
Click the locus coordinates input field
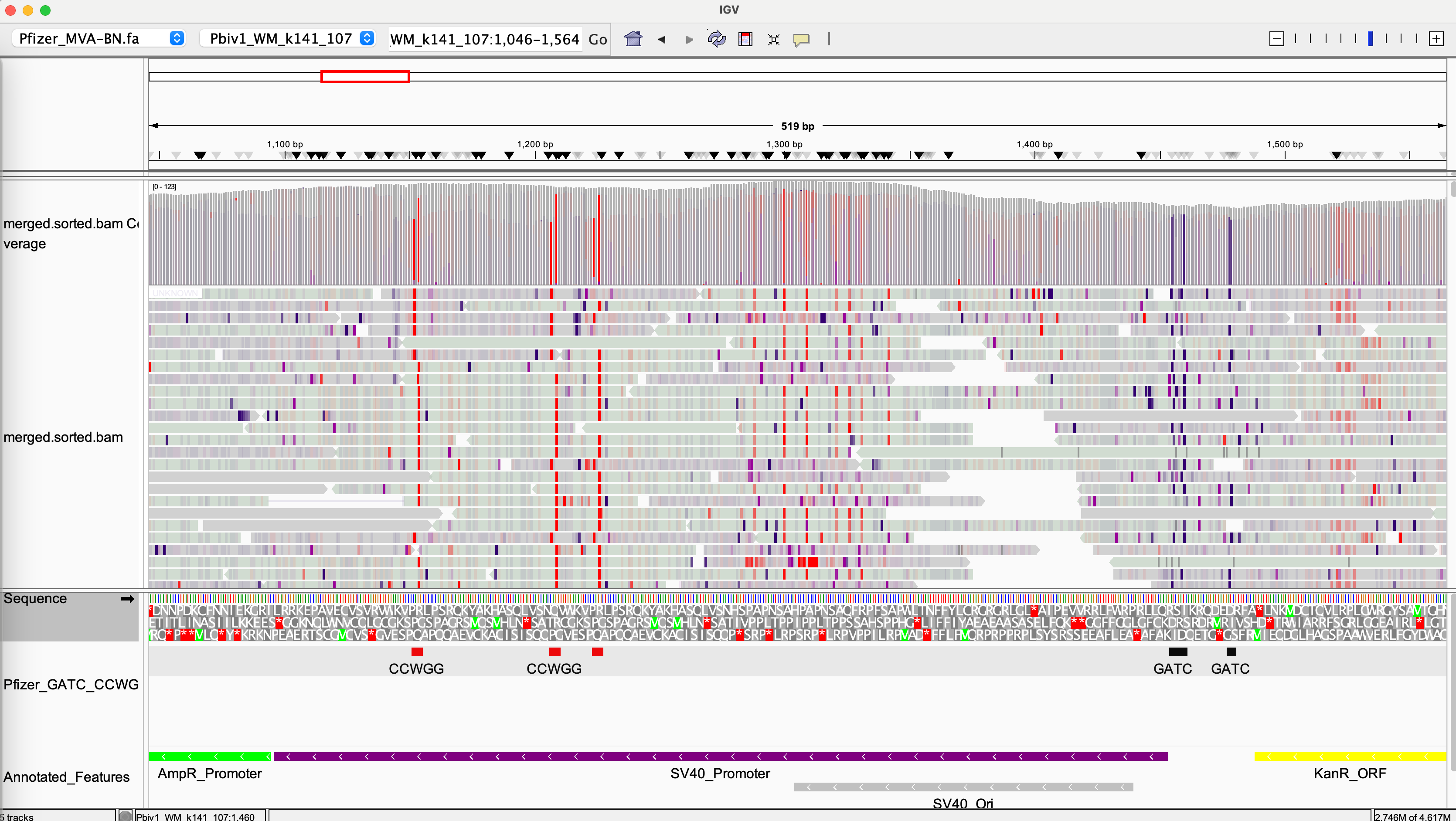pyautogui.click(x=484, y=39)
